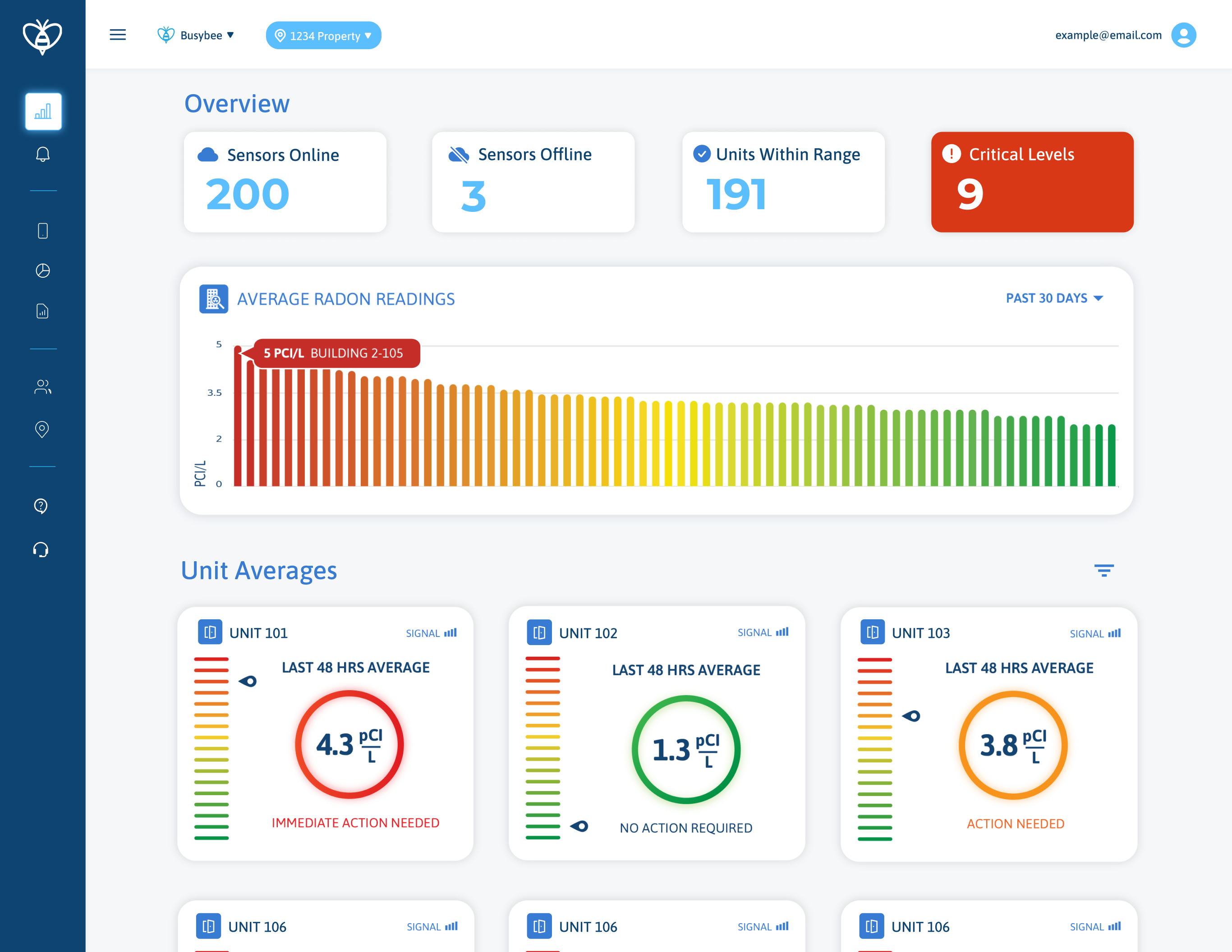Click the last green bar in radon chart
This screenshot has height=952, width=1232.
click(1111, 455)
